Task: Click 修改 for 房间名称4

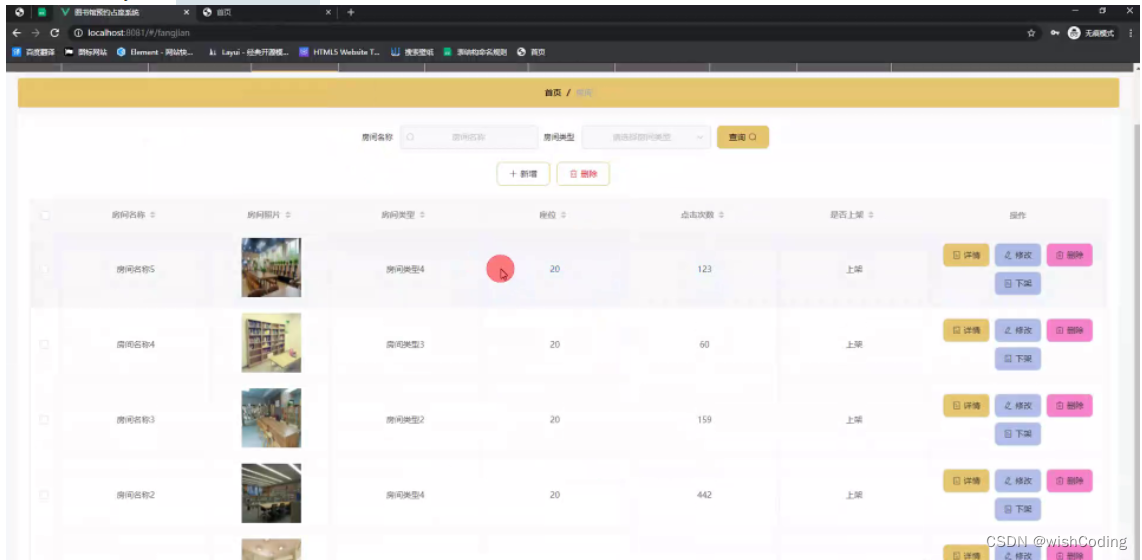Action: pyautogui.click(x=1017, y=330)
